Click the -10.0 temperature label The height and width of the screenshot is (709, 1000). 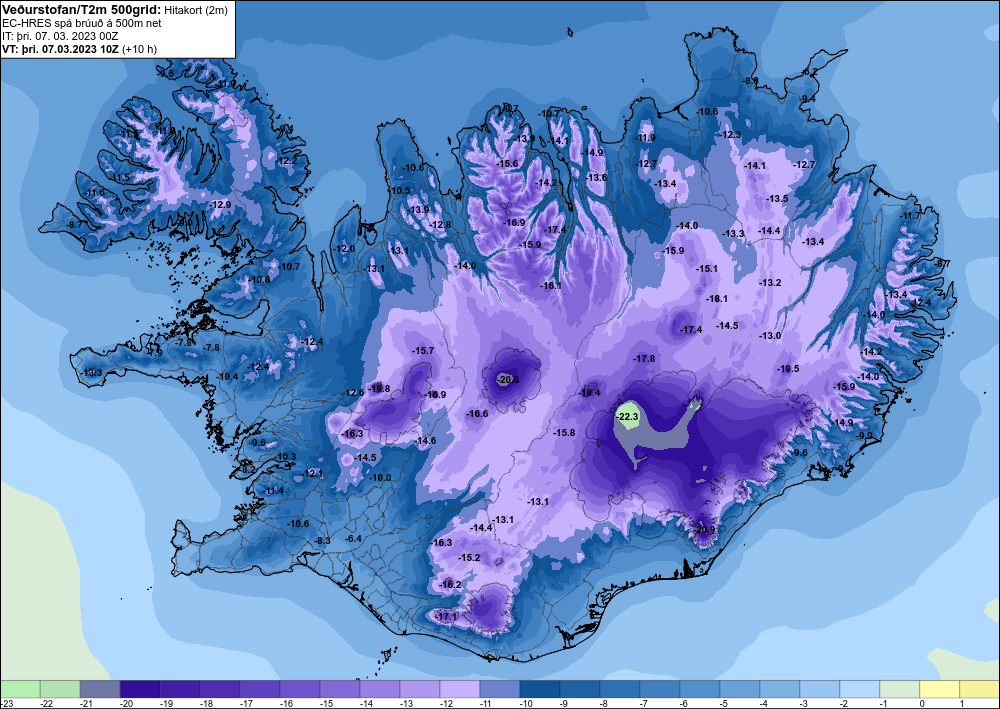tap(381, 478)
